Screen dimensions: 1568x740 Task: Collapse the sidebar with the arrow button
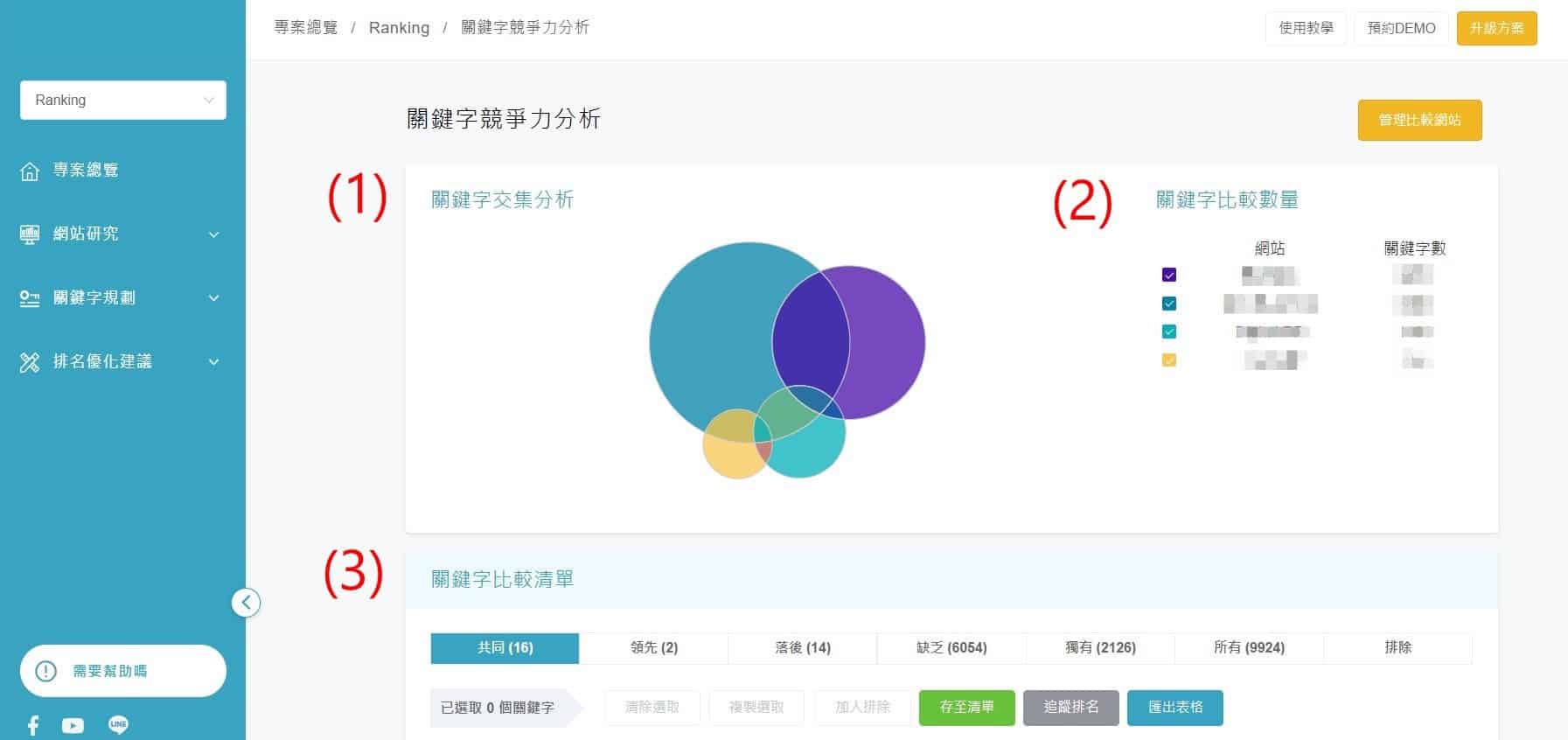(x=246, y=602)
